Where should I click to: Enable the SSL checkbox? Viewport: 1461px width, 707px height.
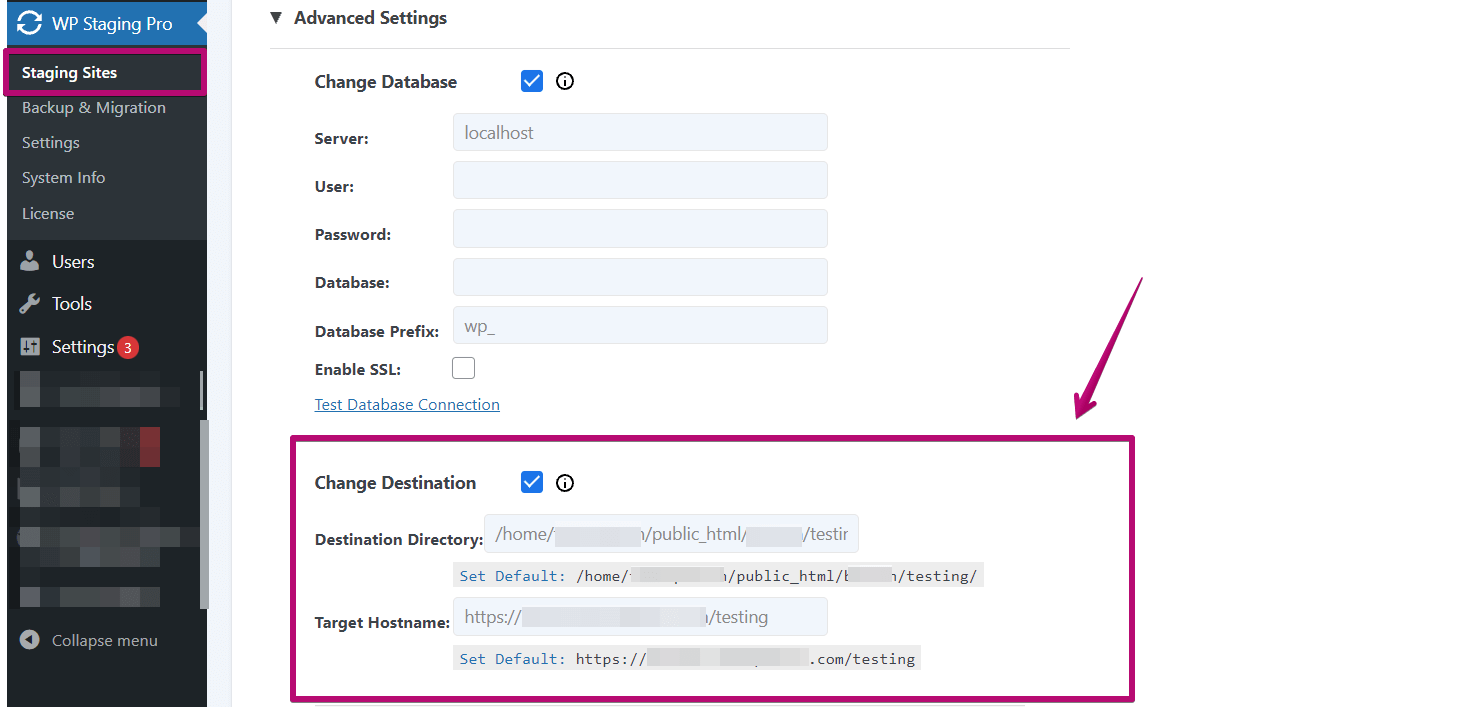click(x=463, y=367)
